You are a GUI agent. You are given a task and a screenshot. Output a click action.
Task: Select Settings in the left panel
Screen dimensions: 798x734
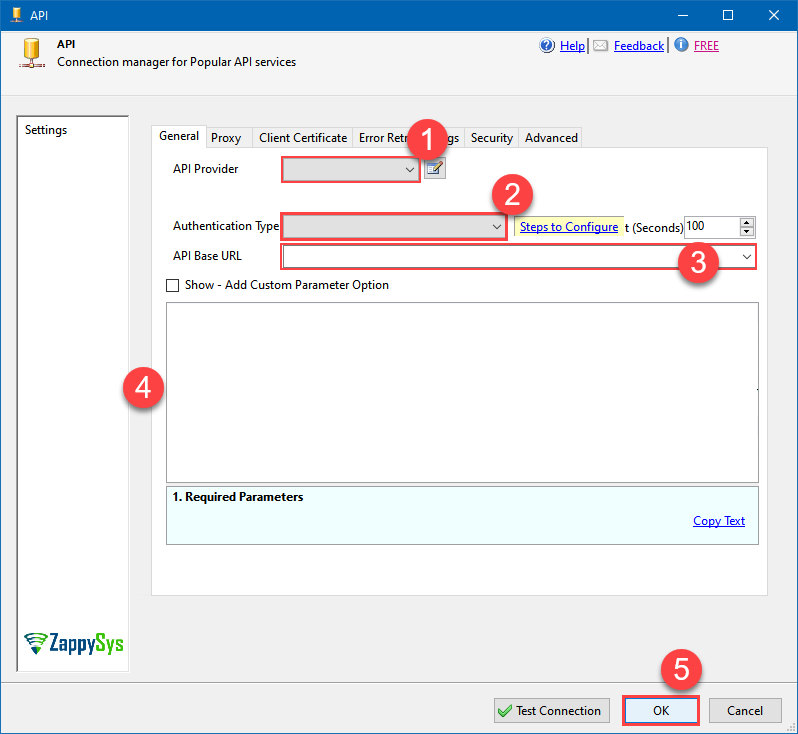click(x=46, y=130)
